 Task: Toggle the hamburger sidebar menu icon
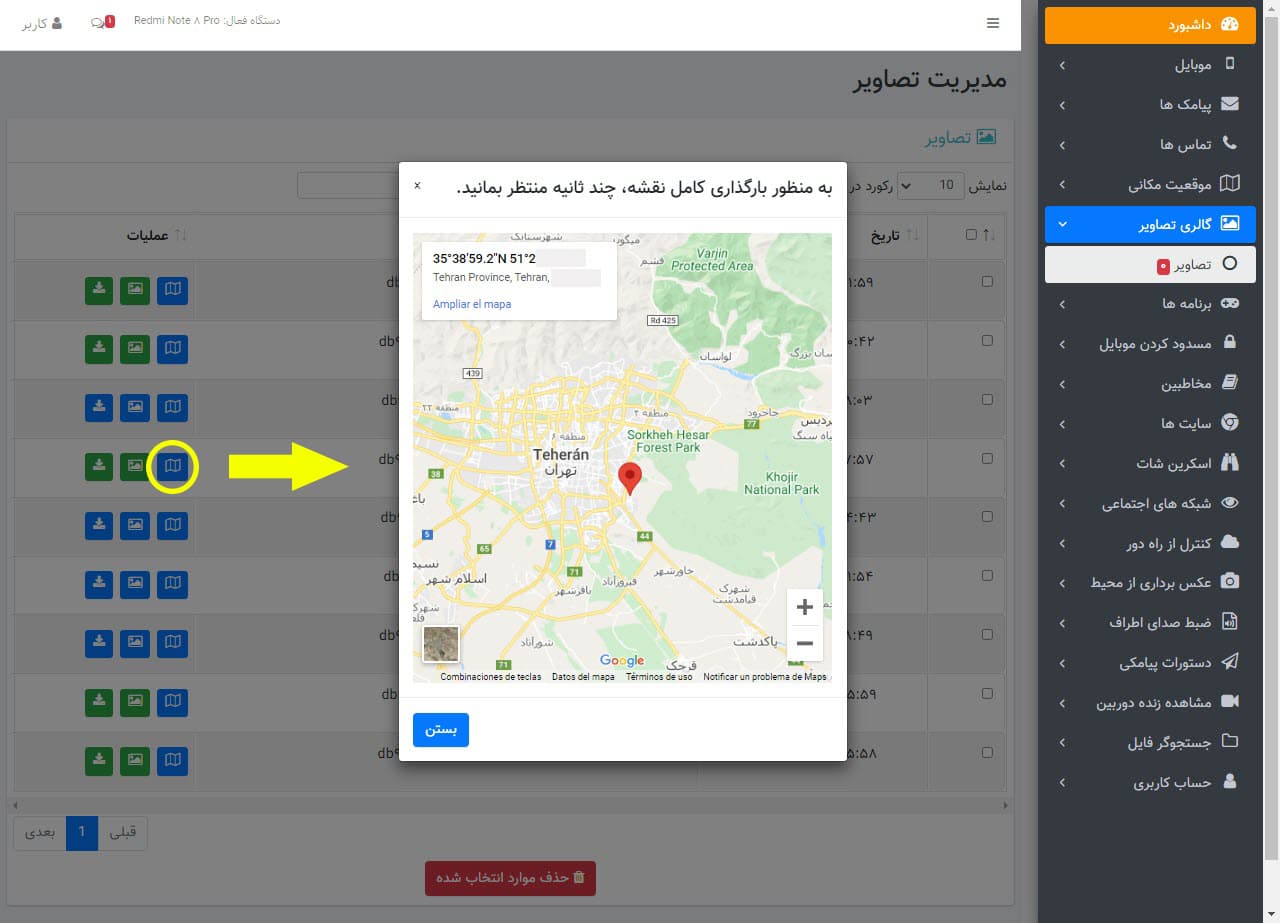point(993,23)
